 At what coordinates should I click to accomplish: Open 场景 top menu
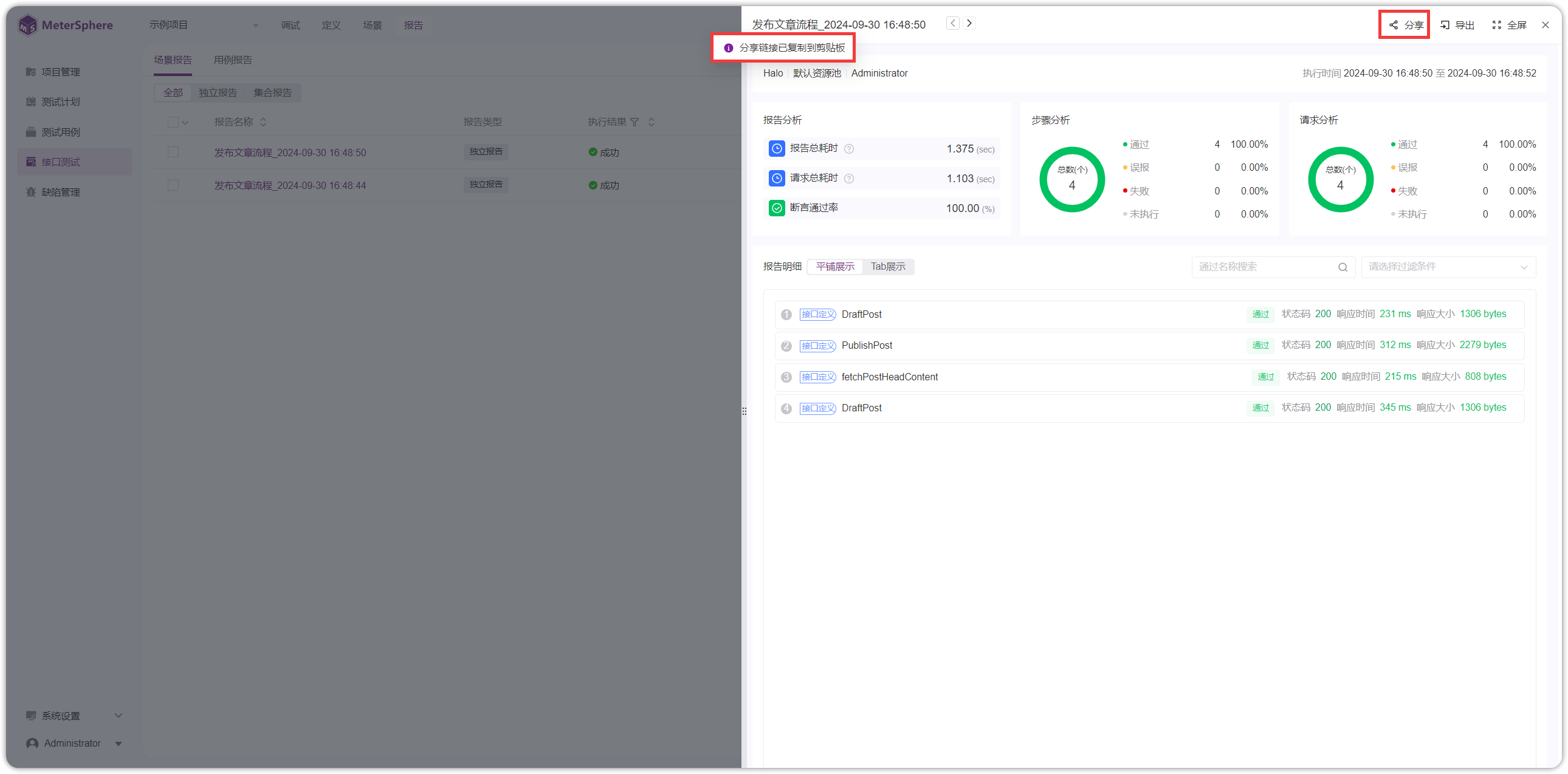373,25
